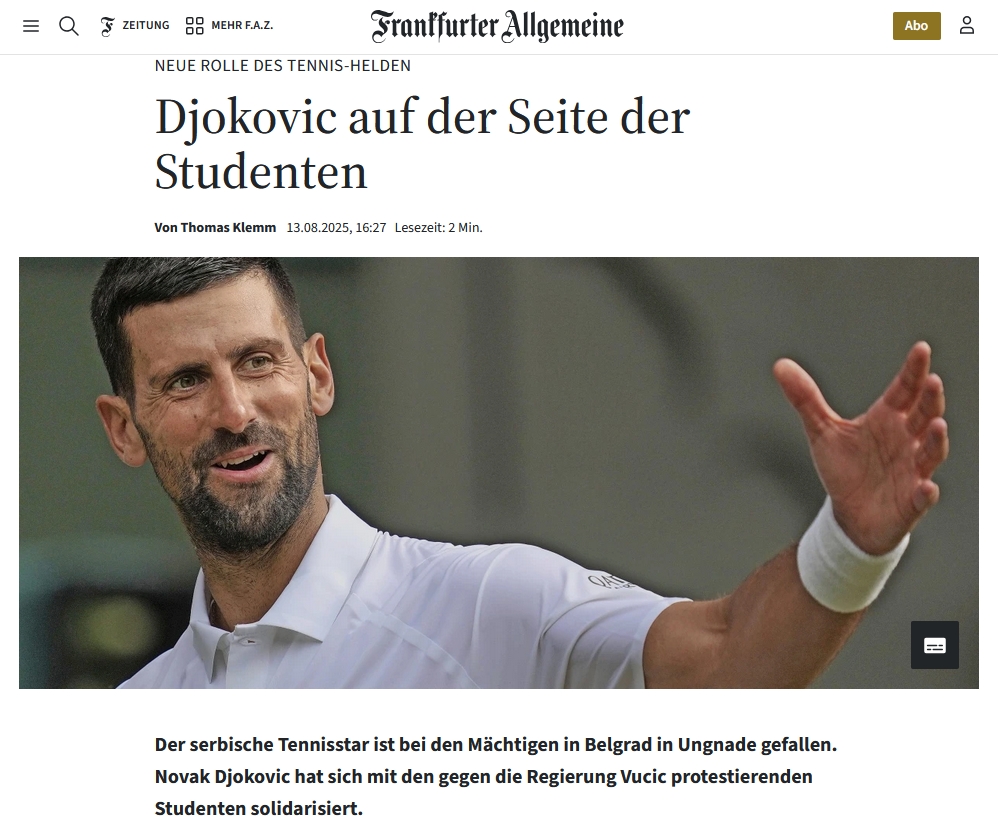
Task: Click the Djokovic article photo
Action: [498, 473]
